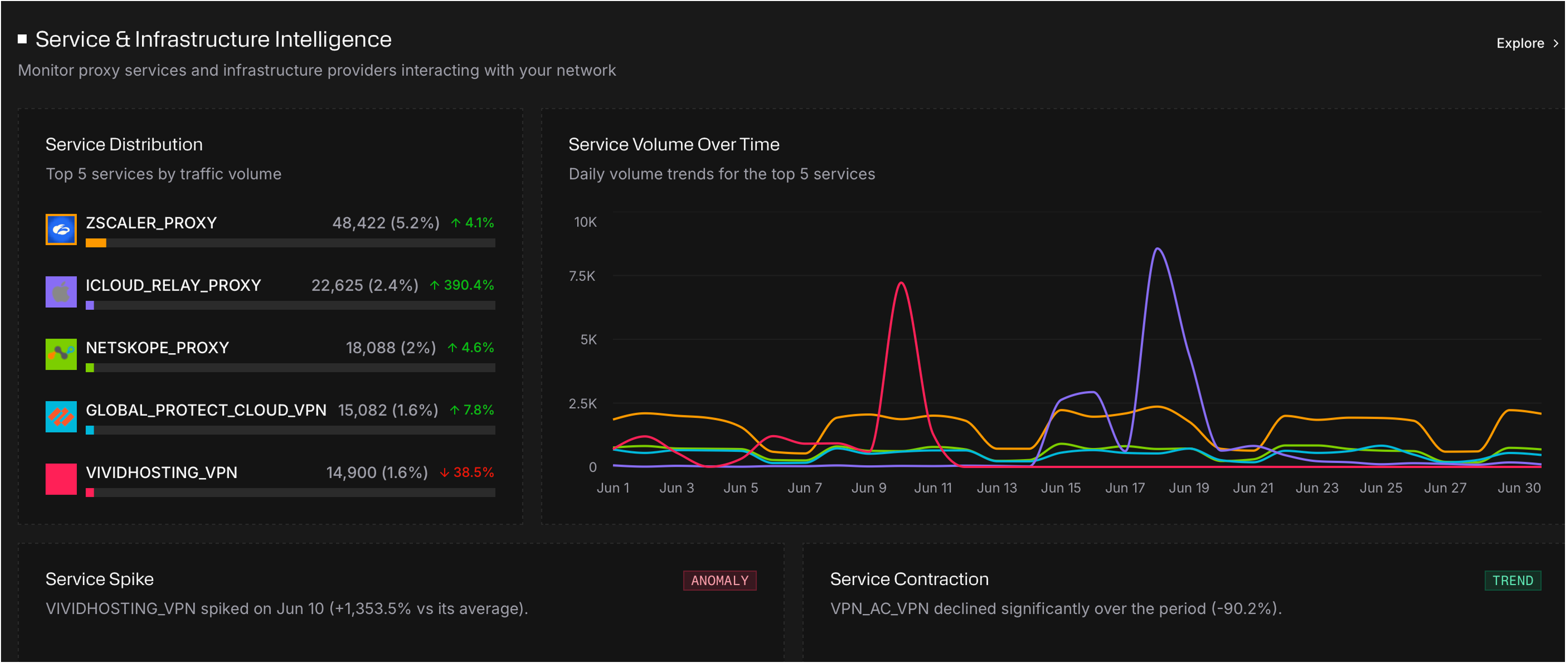Click the Jun 15 axis label

click(x=1060, y=488)
